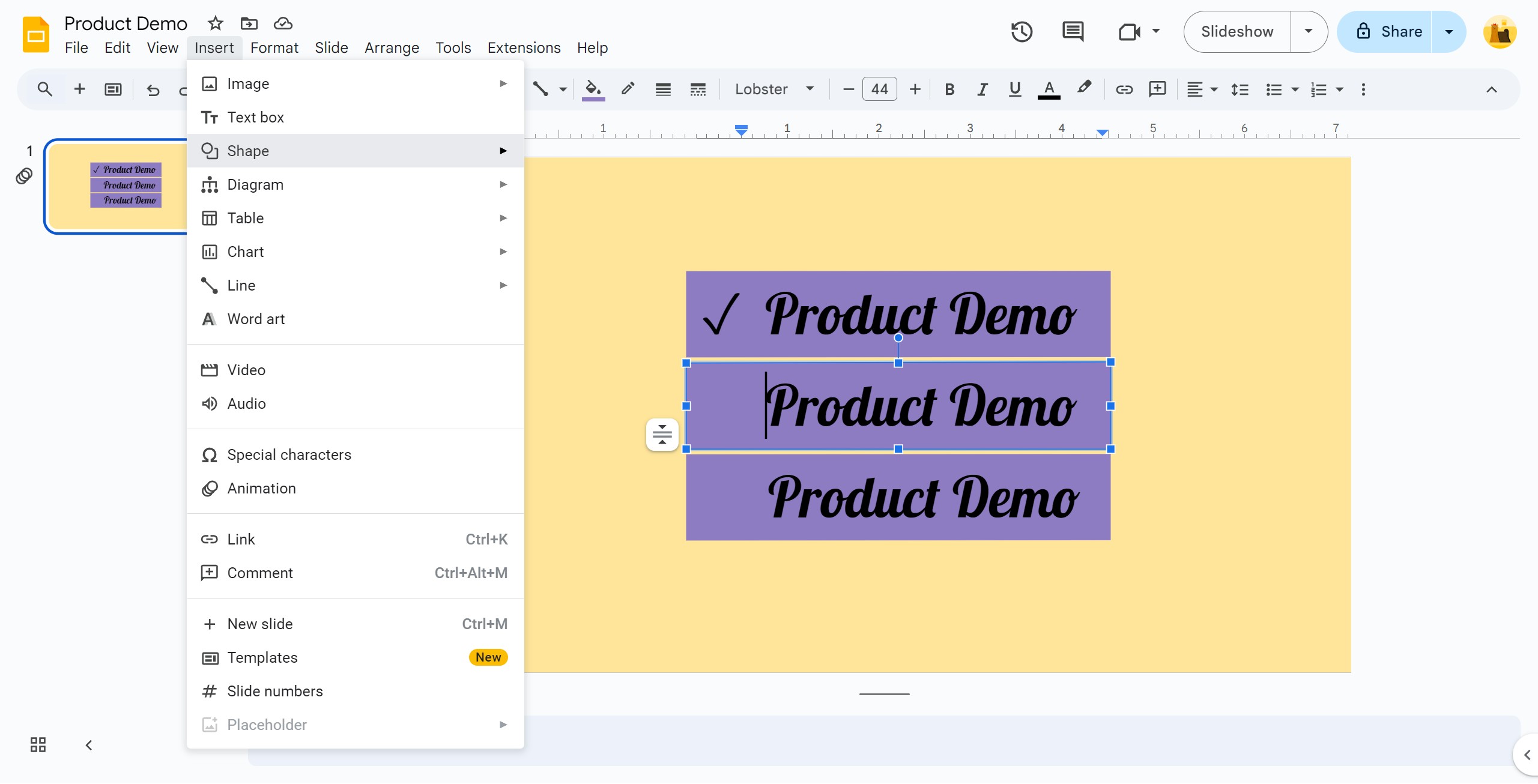Open the slide templates toolbar icon
This screenshot has width=1538, height=784.
113,89
